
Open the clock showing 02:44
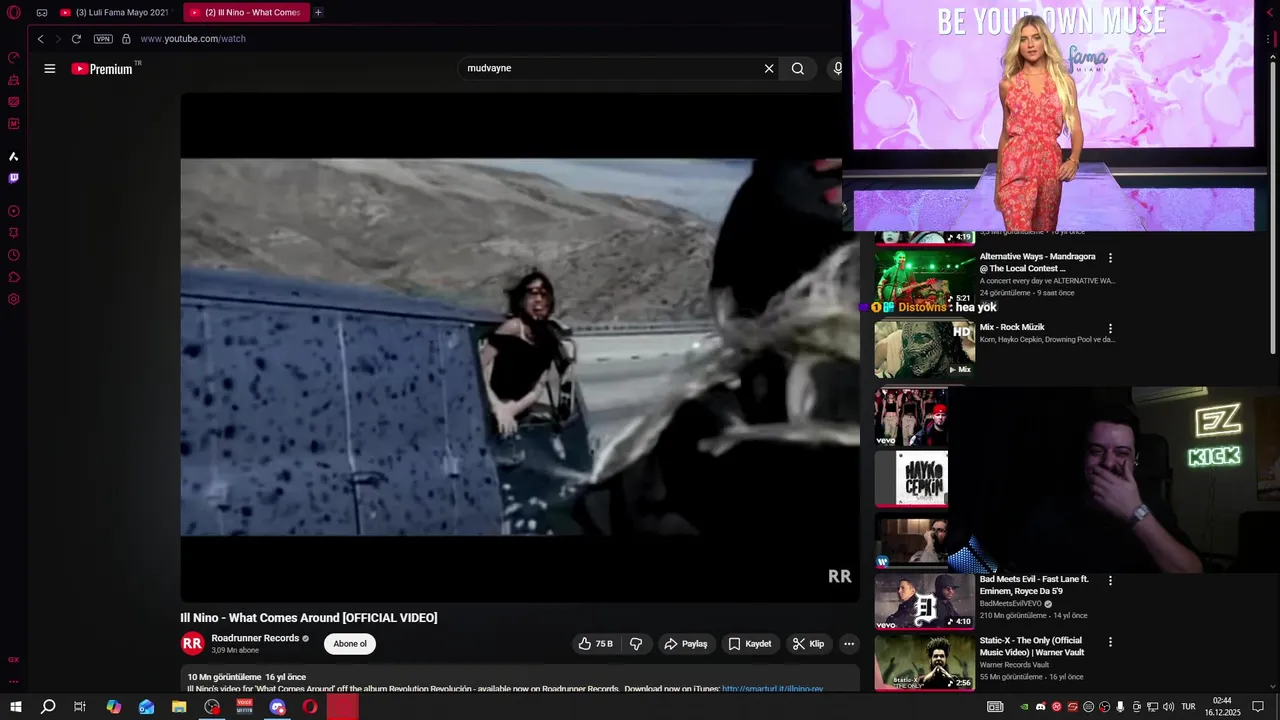click(x=1222, y=707)
